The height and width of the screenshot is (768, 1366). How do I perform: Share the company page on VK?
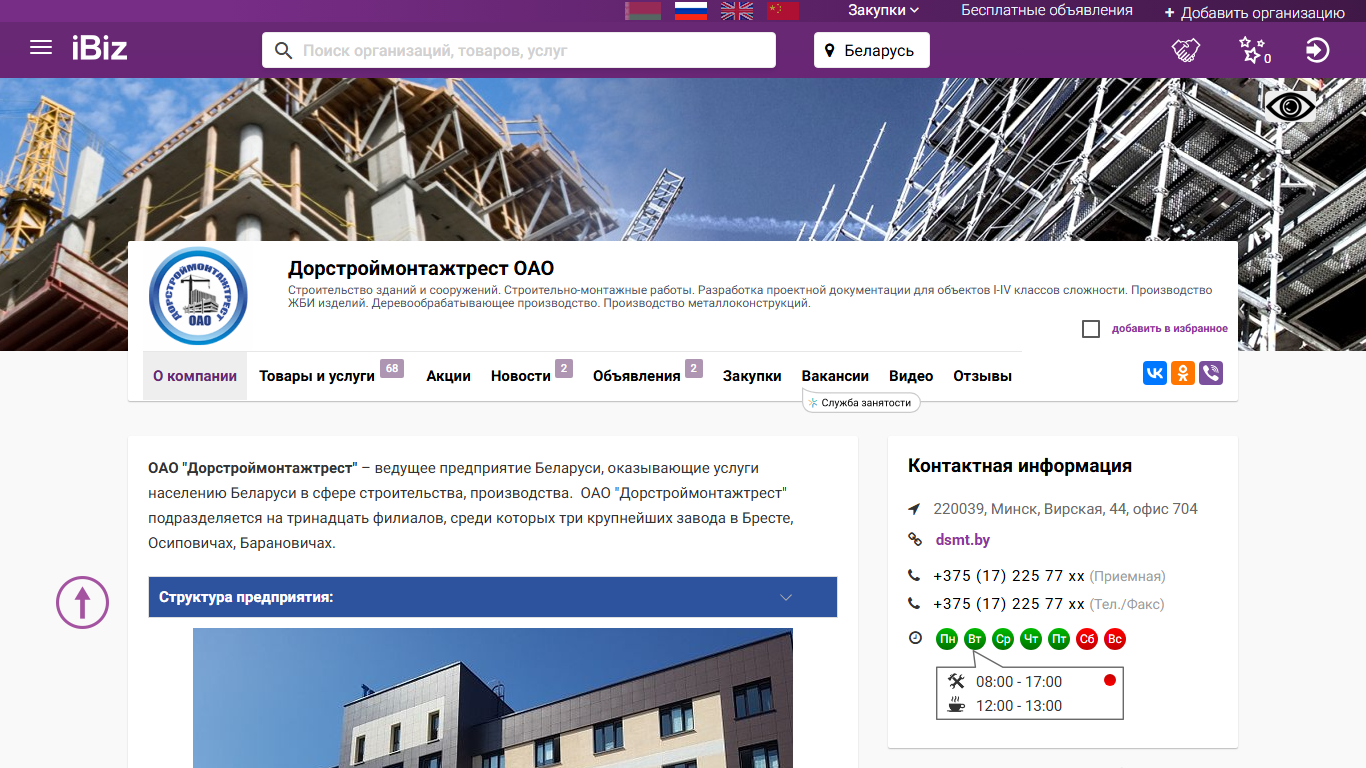[1155, 374]
